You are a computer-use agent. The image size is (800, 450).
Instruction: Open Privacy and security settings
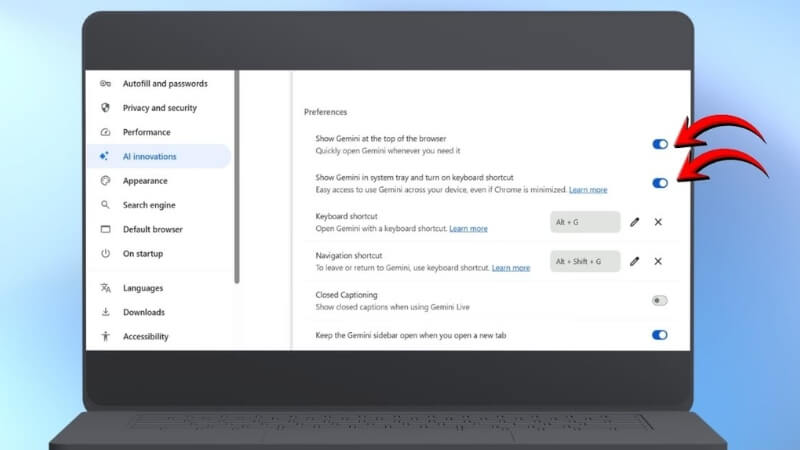tap(159, 108)
